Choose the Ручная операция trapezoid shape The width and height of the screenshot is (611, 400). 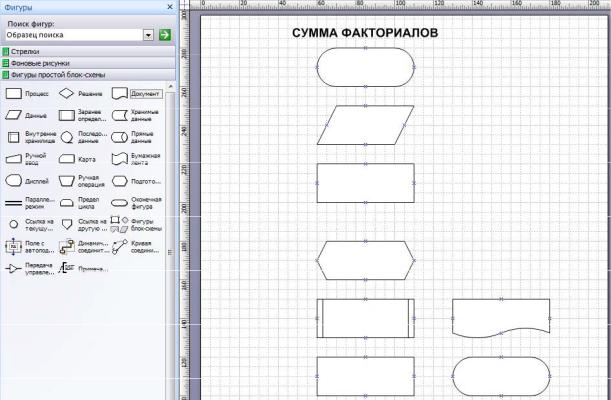81,181
